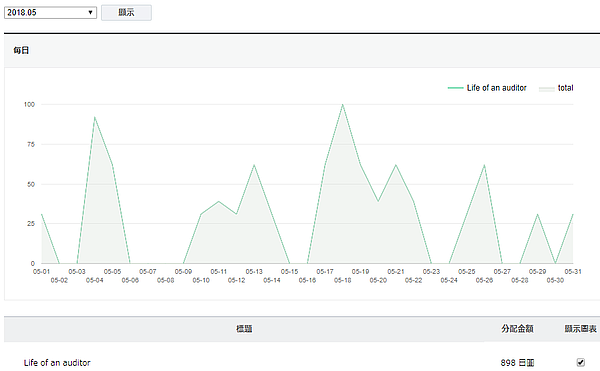Screen dimensions: 600x371
Task: Click the 05-26 data point on chart
Action: (x=484, y=165)
